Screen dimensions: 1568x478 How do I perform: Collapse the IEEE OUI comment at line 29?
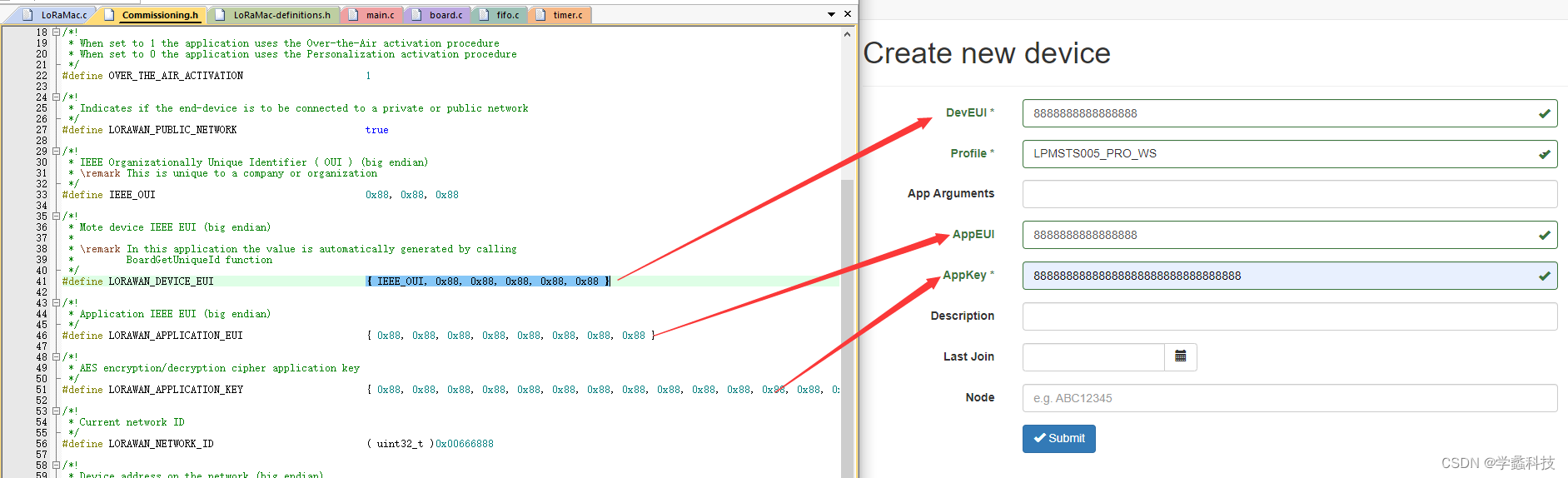(57, 152)
